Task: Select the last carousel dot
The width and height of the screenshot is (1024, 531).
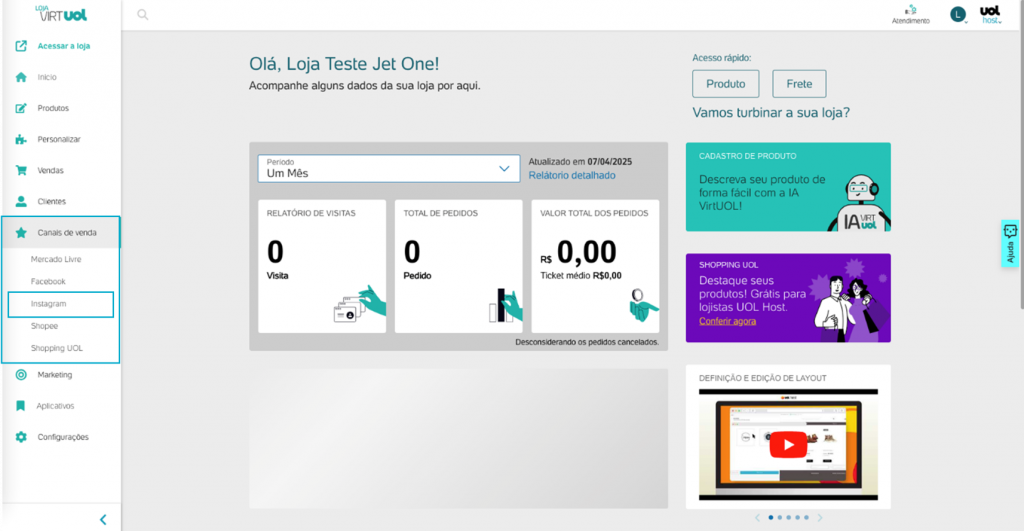Action: [x=806, y=517]
